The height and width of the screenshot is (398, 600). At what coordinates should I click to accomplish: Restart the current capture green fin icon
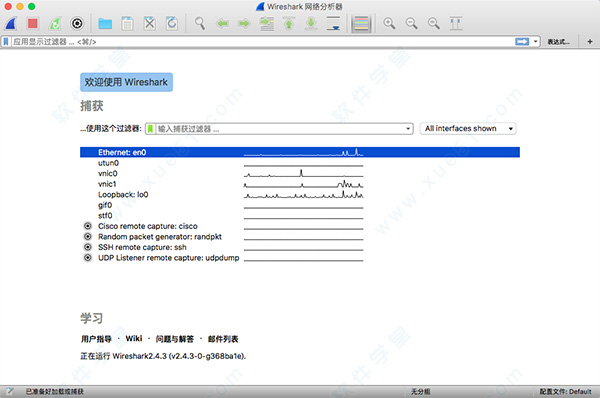tap(55, 24)
